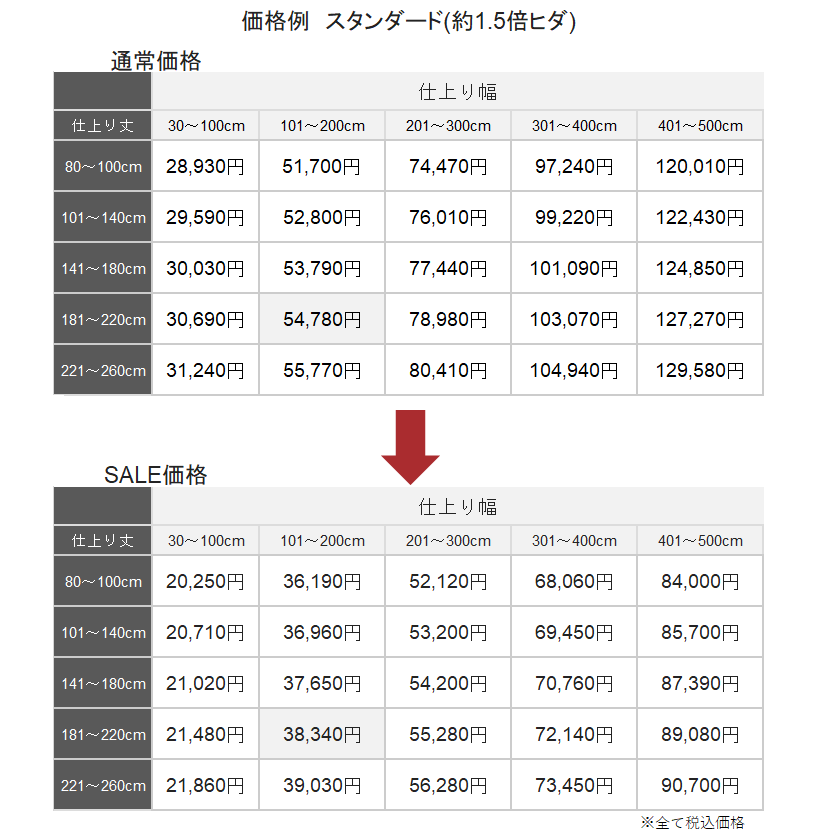Screen dimensions: 834x834
Task: Select the 101～200cm column header in regular table
Action: click(322, 126)
